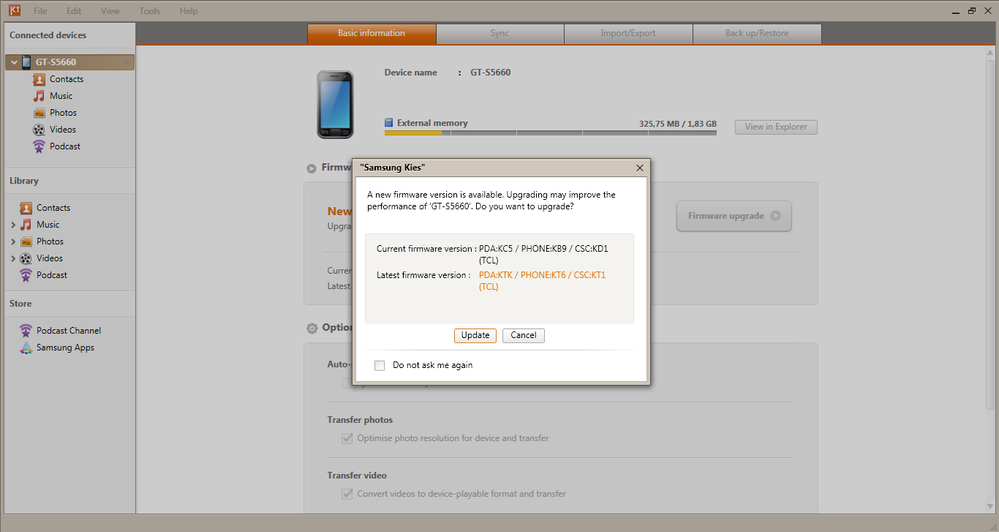Open device Podcast icon under GT-S5660
Image resolution: width=999 pixels, height=532 pixels.
[x=39, y=147]
